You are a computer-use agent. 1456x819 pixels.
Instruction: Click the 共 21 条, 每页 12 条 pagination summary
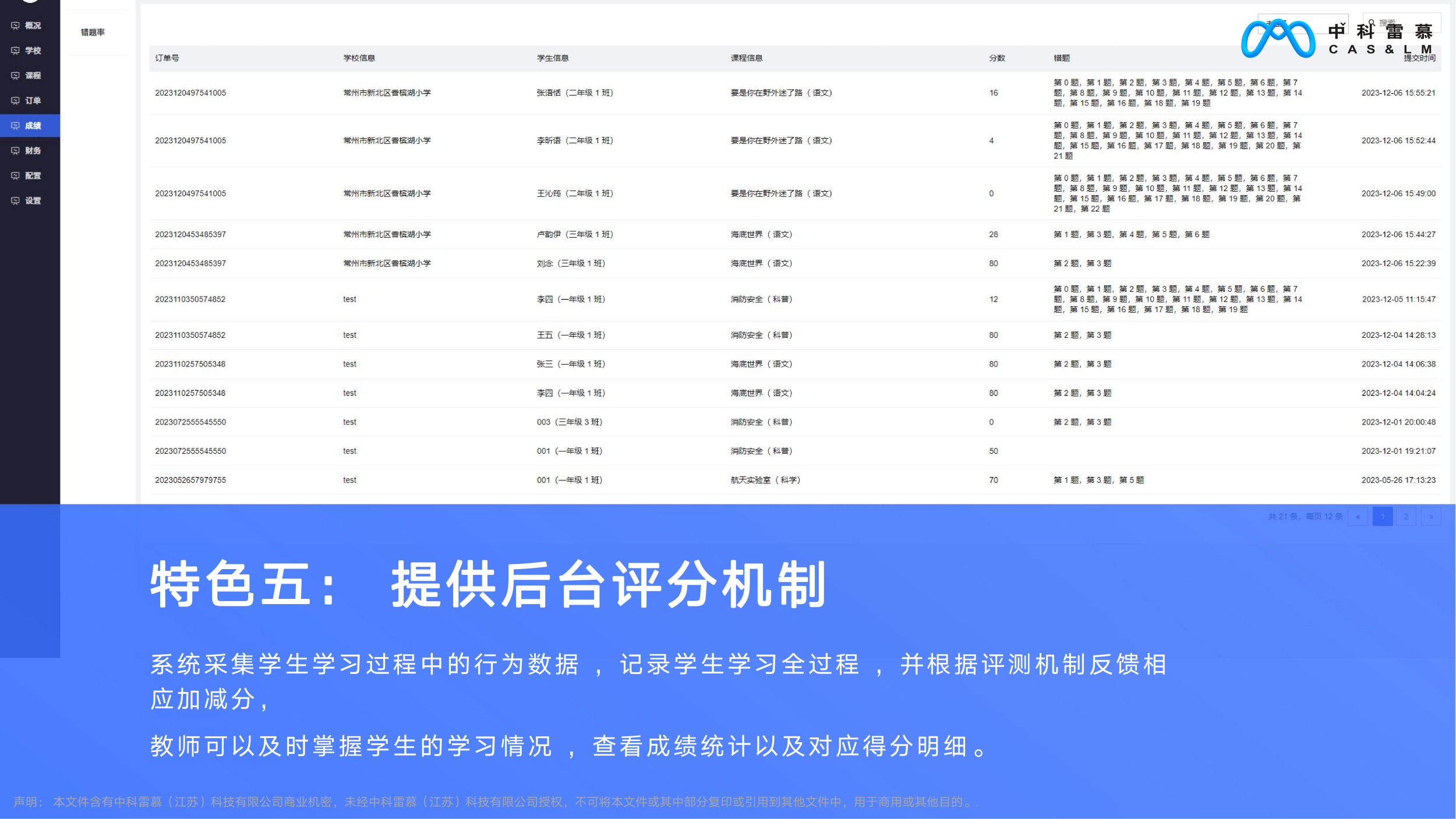[x=1305, y=517]
